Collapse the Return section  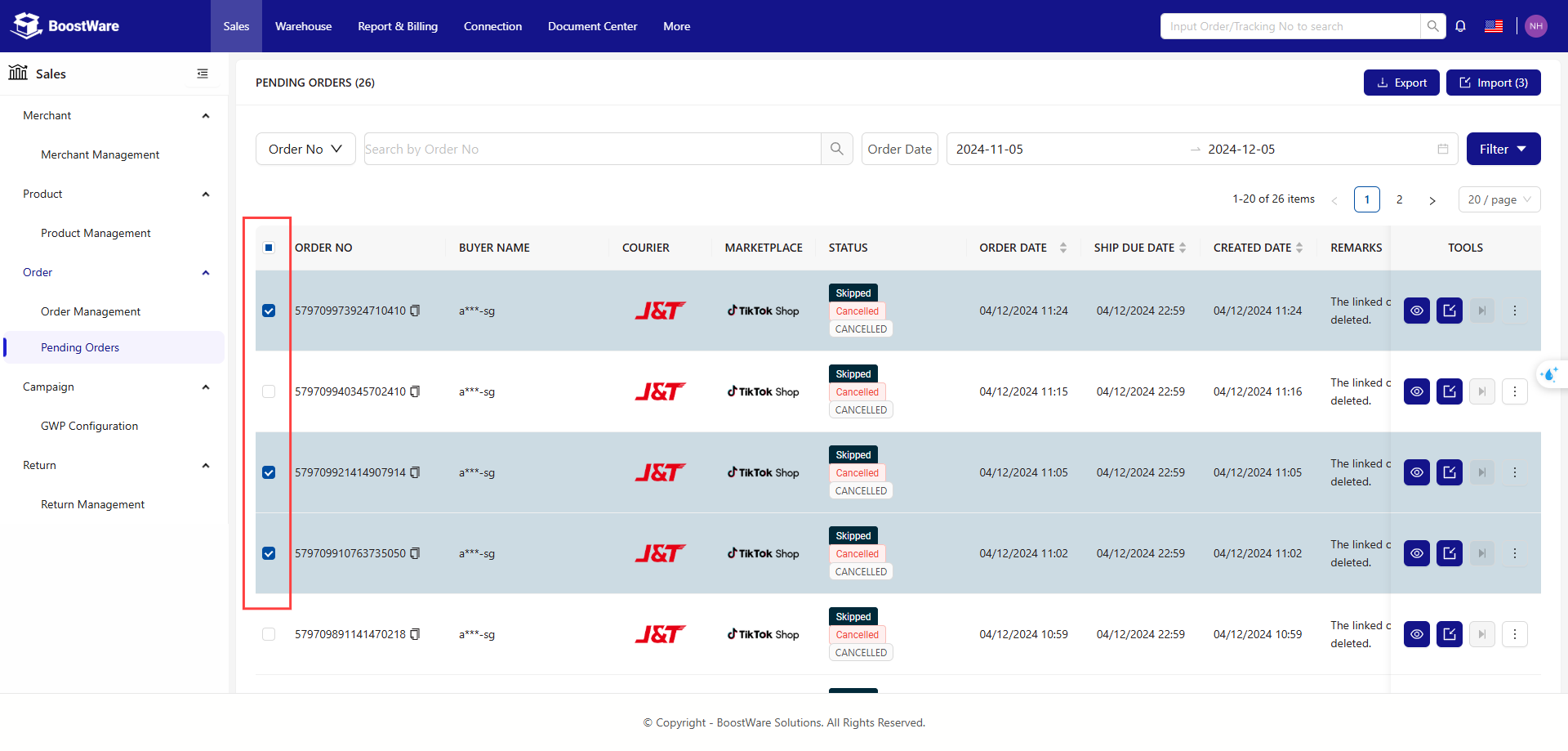[x=206, y=466]
